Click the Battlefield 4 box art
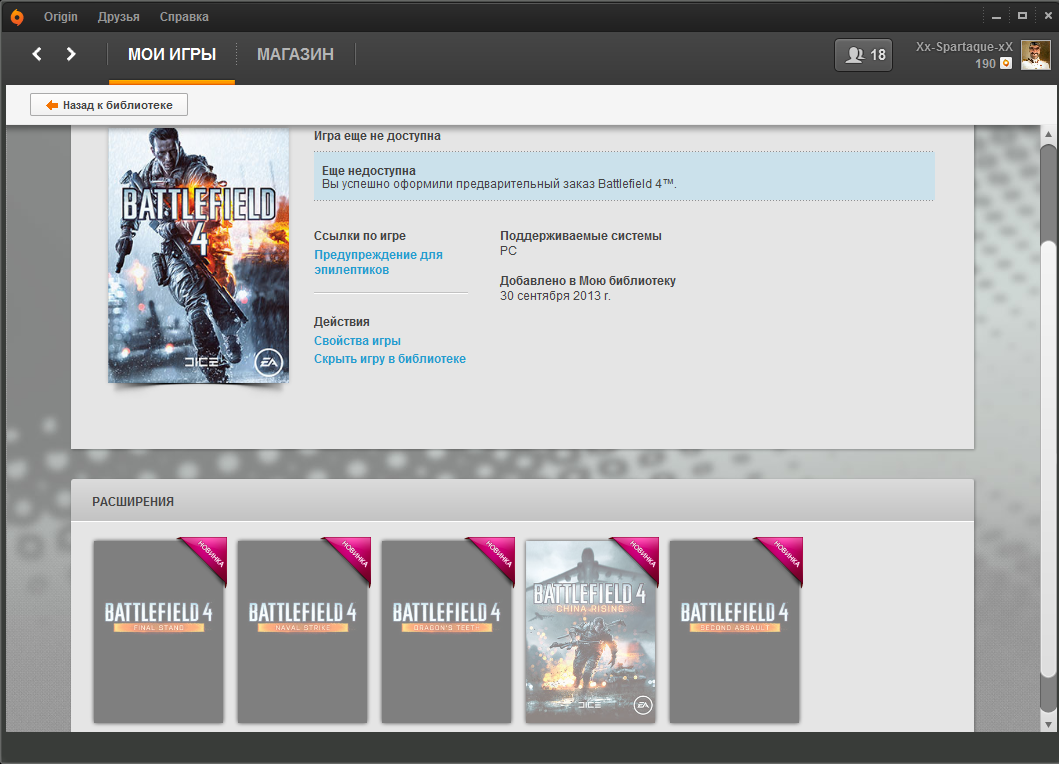This screenshot has height=764, width=1059. [x=199, y=255]
